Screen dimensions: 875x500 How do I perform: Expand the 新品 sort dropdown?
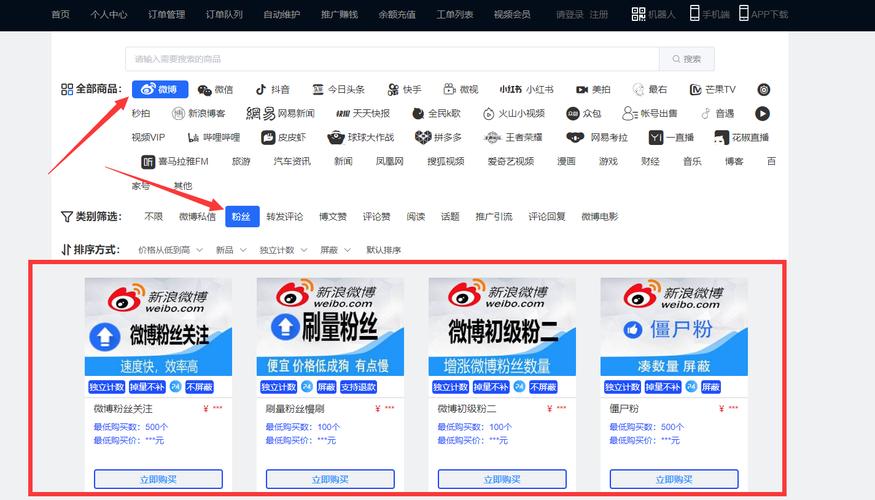tap(230, 250)
